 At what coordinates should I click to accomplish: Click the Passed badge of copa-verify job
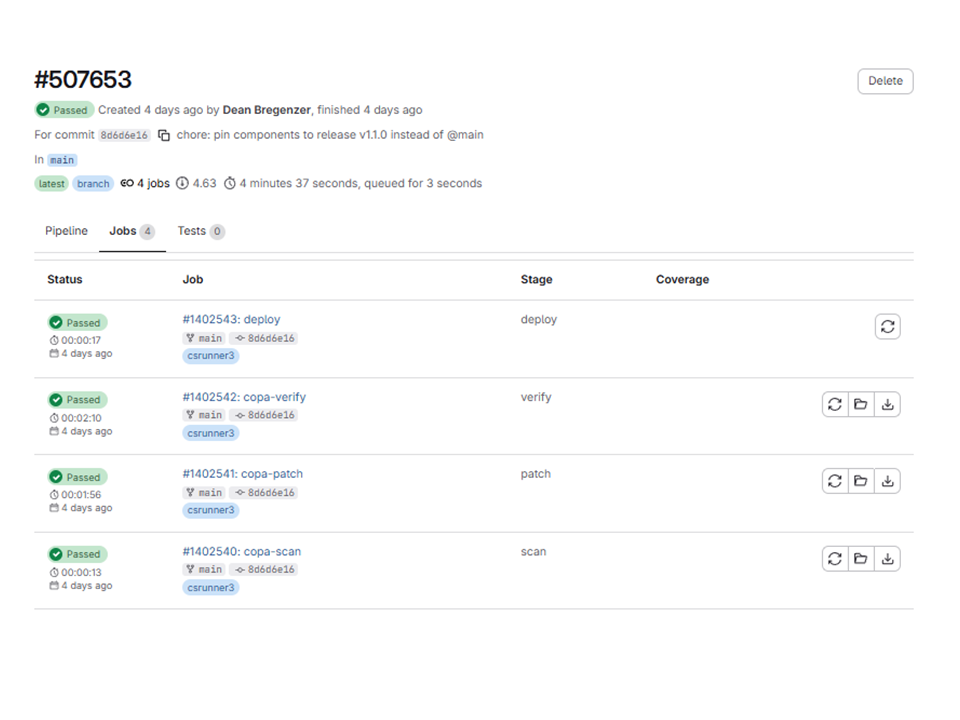78,400
